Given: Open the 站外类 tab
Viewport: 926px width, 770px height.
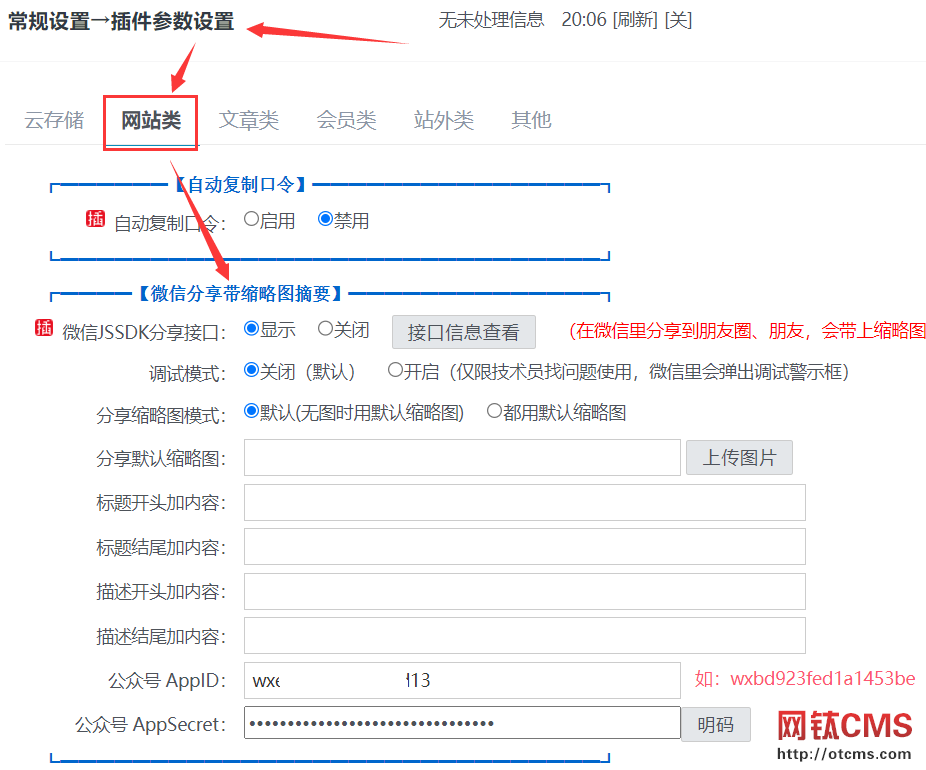Looking at the screenshot, I should pos(443,119).
